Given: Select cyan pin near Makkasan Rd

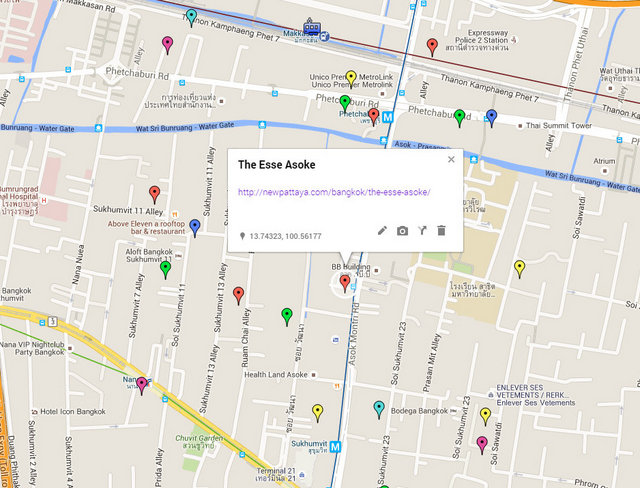Looking at the screenshot, I should tap(191, 18).
